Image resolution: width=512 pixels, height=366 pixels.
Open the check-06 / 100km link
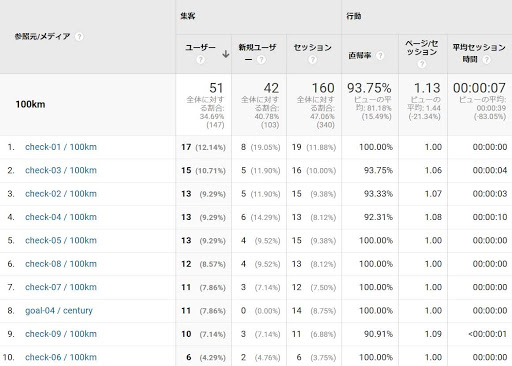coord(61,357)
